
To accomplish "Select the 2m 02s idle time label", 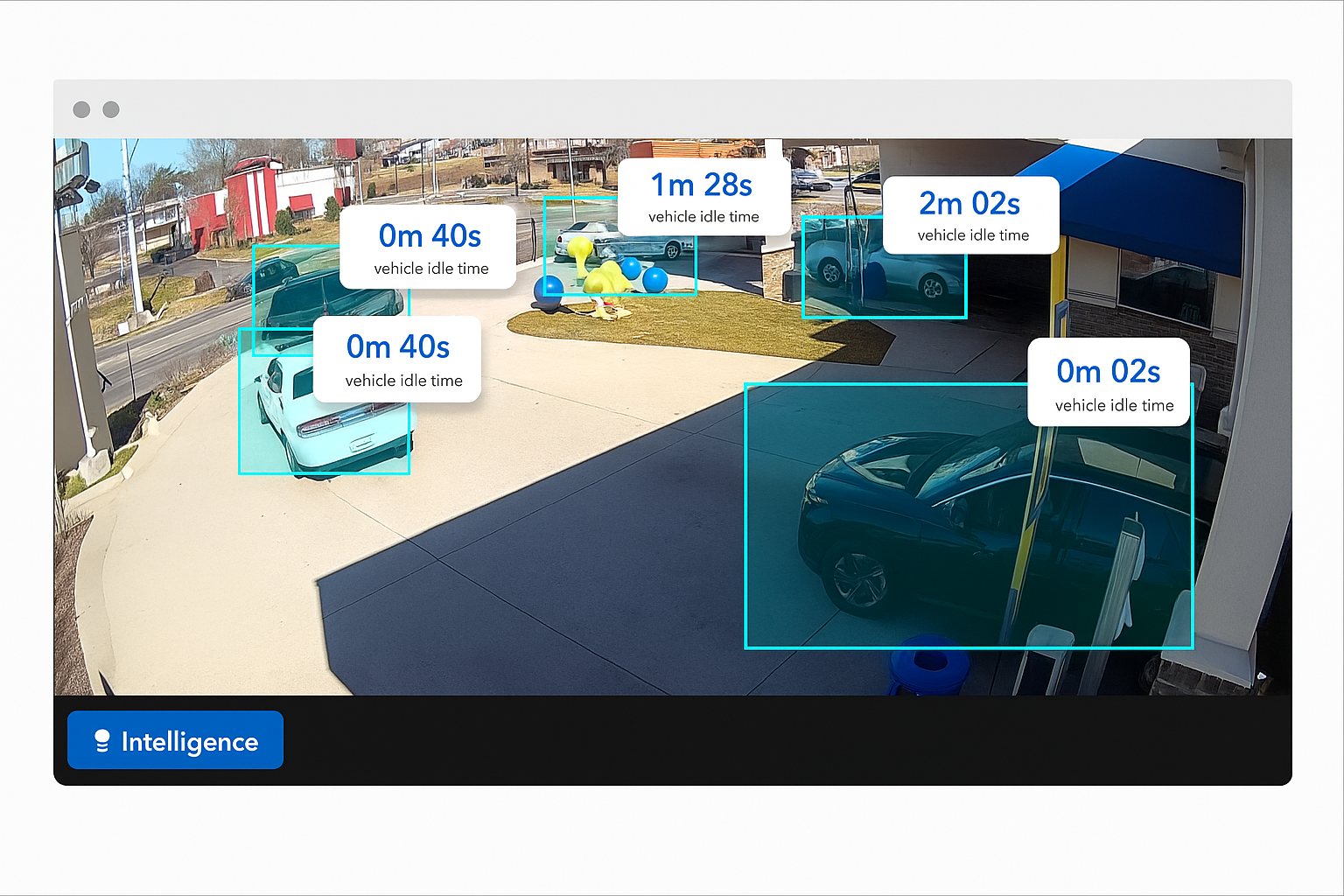I will [969, 213].
